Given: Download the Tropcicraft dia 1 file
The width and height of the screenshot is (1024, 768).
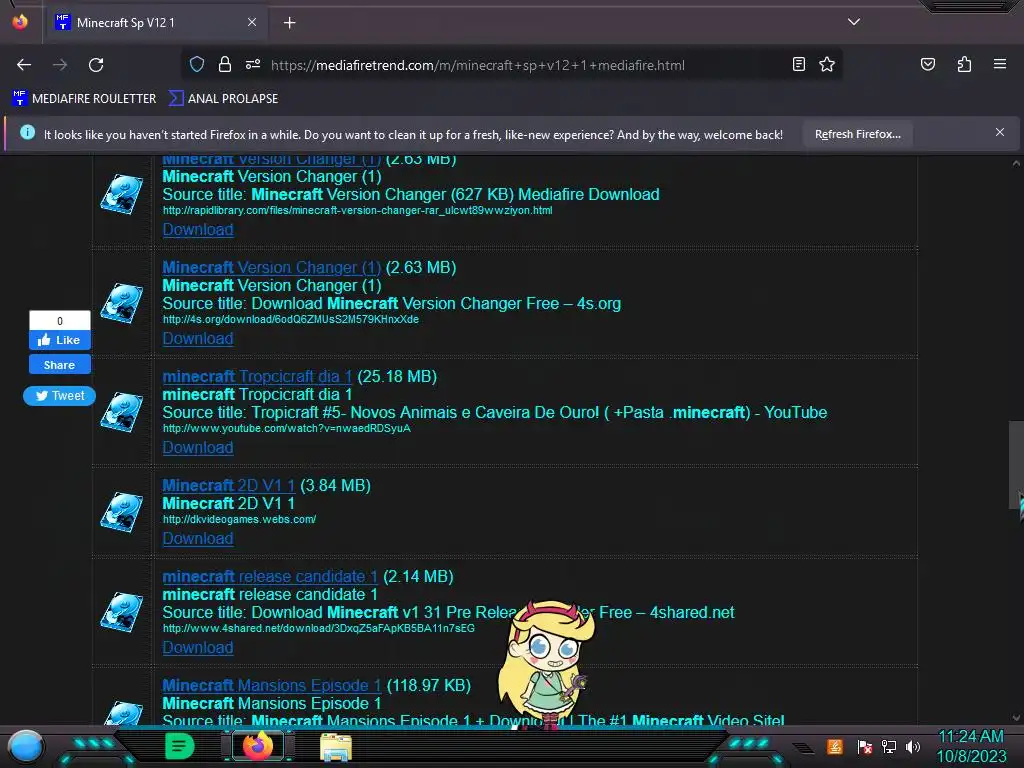Looking at the screenshot, I should (x=198, y=447).
